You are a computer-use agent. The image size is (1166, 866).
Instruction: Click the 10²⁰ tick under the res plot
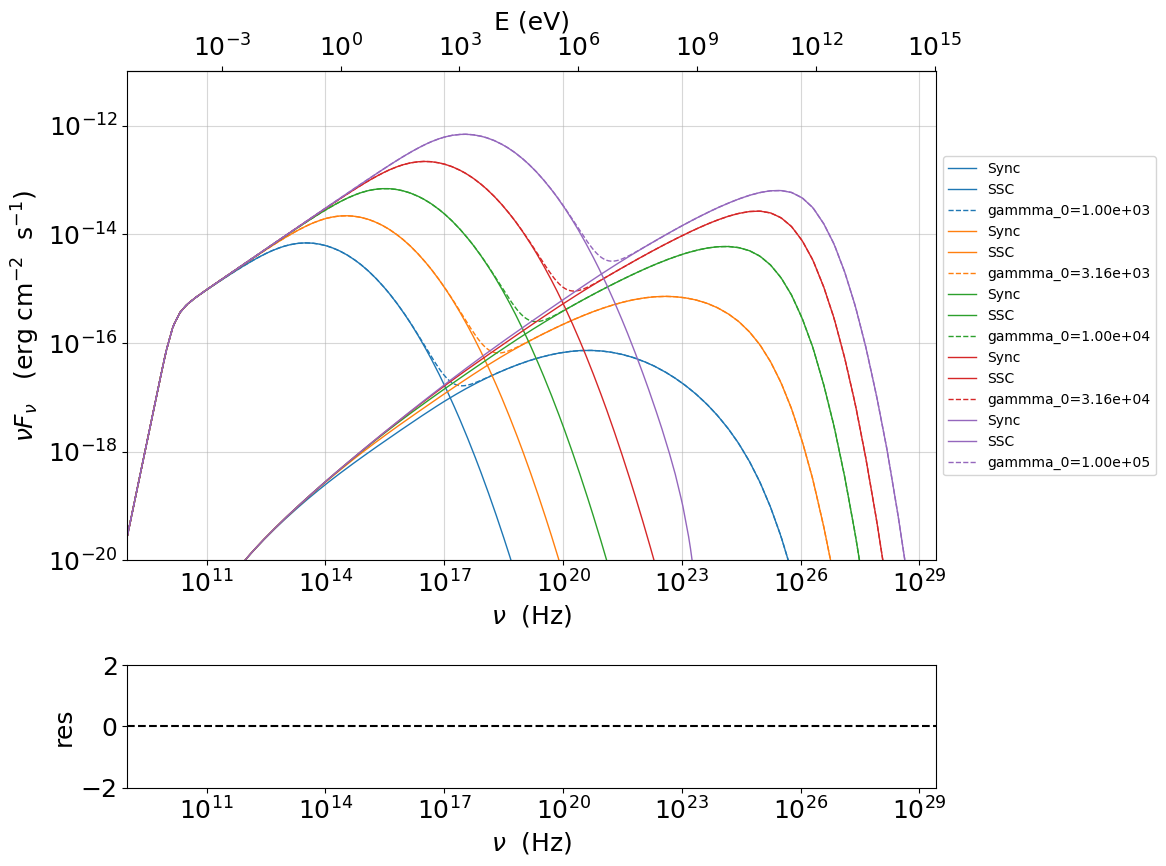tap(564, 807)
